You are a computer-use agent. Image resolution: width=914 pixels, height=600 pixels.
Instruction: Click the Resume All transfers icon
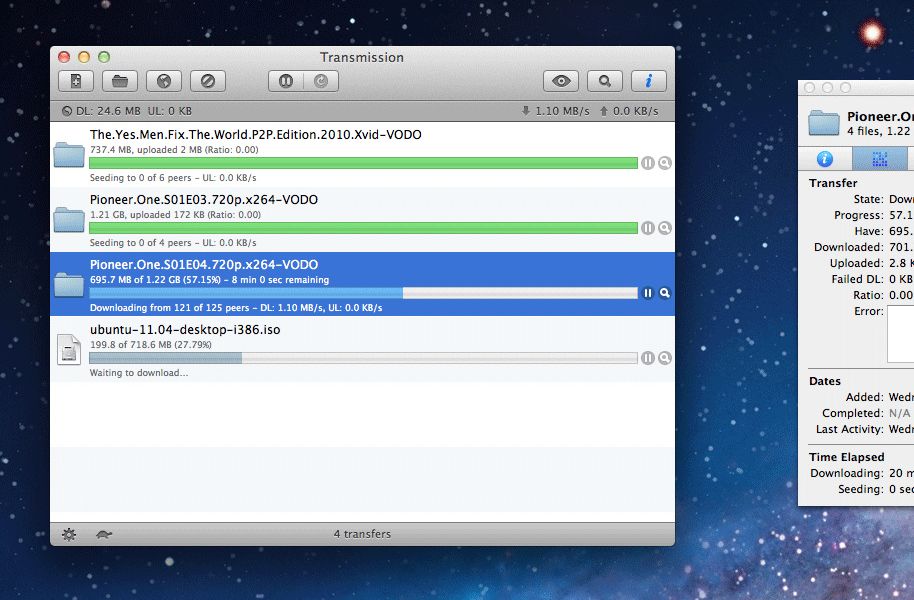tap(322, 80)
